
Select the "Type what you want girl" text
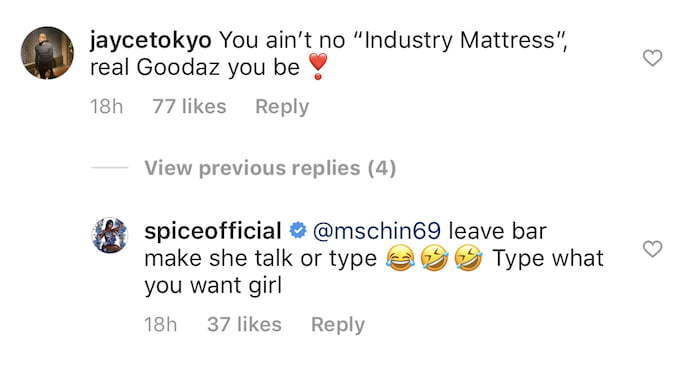tap(374, 272)
